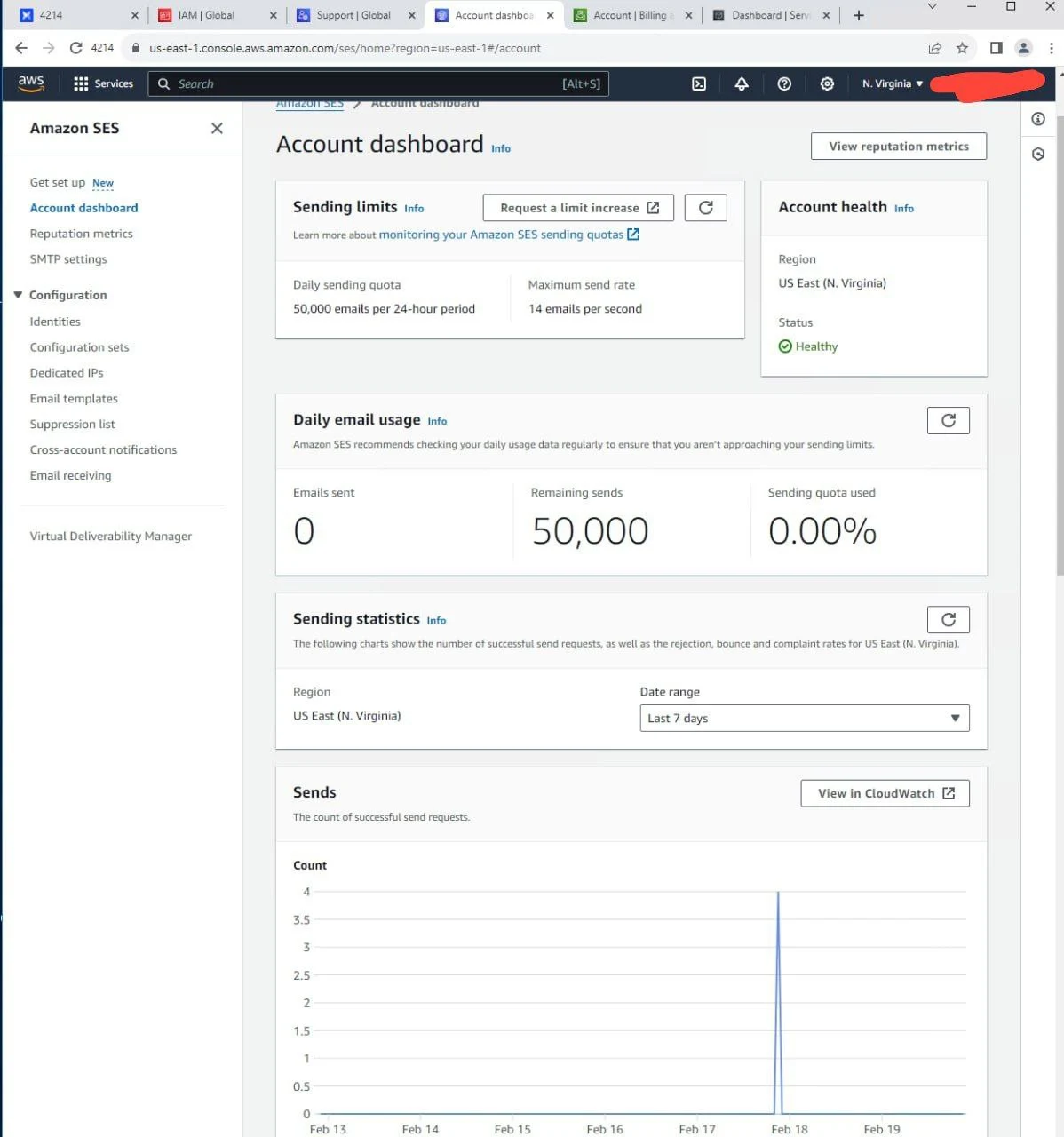Refresh the Sending statistics panel
1064x1137 pixels.
[949, 619]
